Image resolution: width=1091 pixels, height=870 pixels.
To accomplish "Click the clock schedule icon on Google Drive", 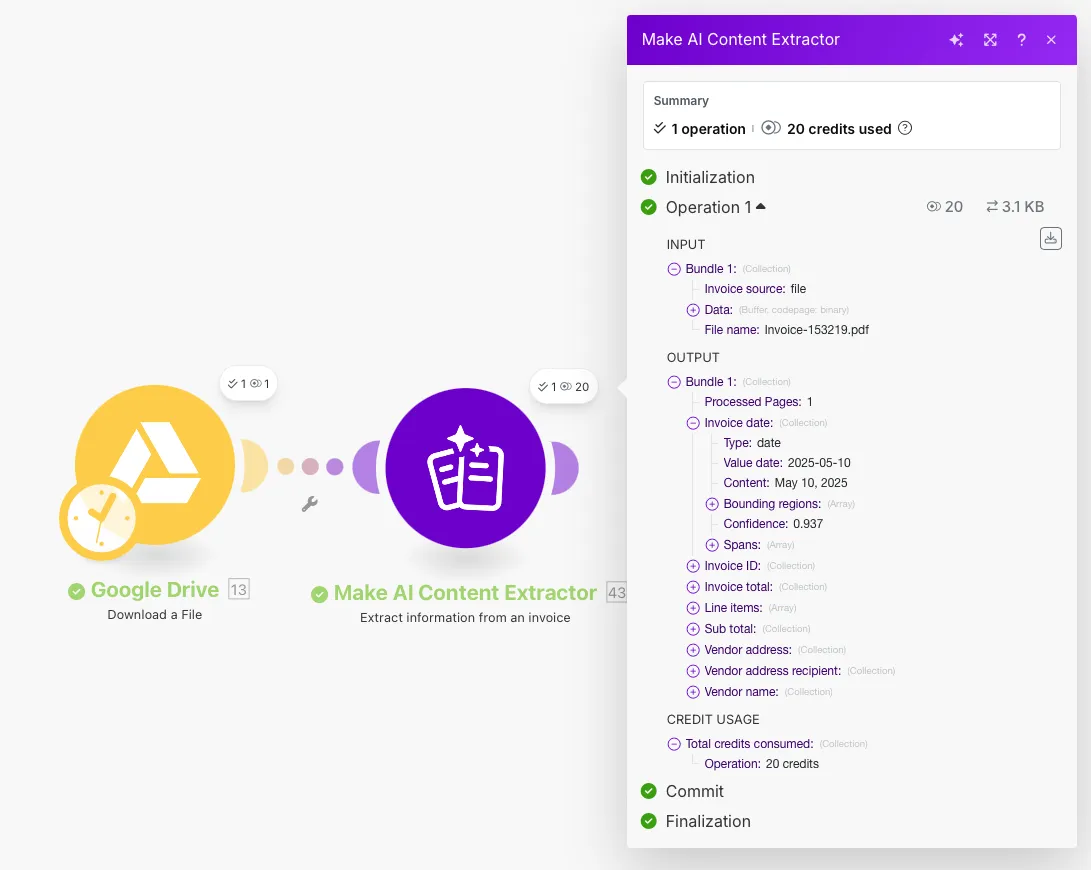I will (99, 518).
